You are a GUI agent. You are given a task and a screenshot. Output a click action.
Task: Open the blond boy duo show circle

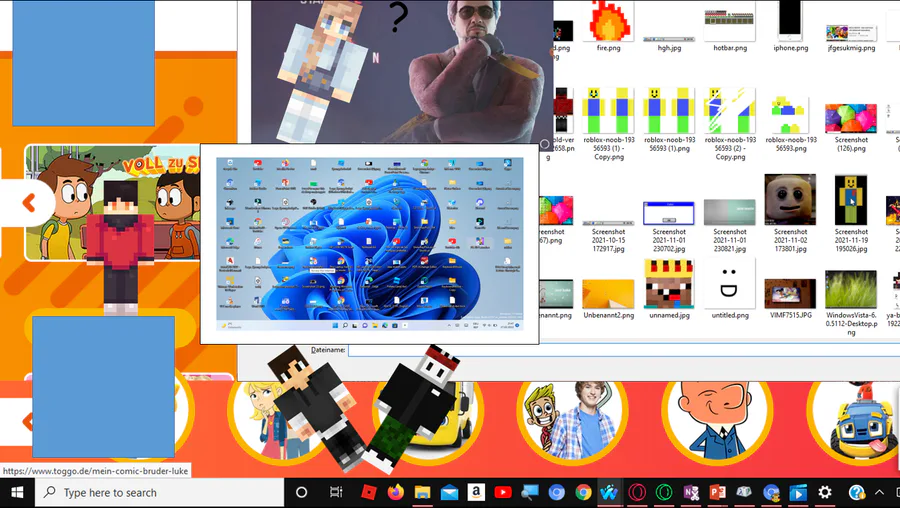click(x=571, y=421)
